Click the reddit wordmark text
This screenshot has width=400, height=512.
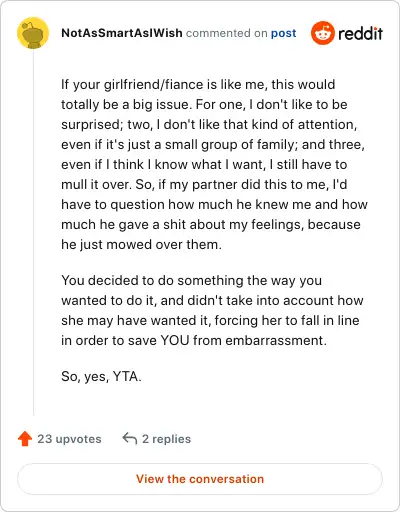click(x=361, y=33)
